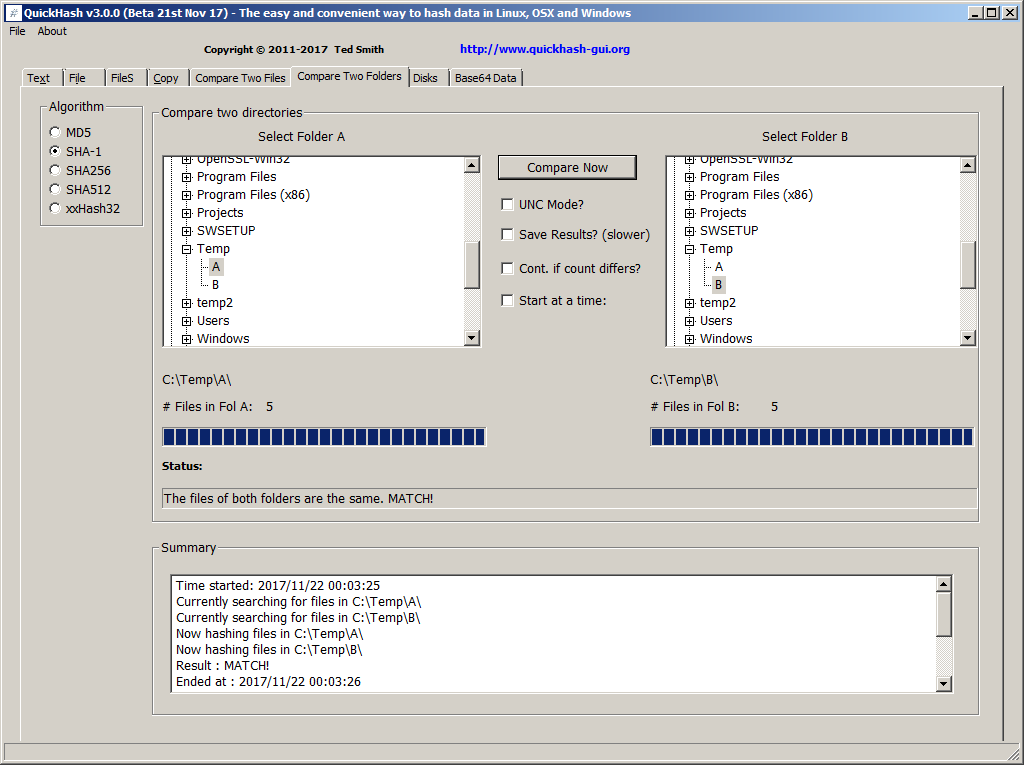
Task: Switch to the Copy tab
Action: (x=166, y=78)
